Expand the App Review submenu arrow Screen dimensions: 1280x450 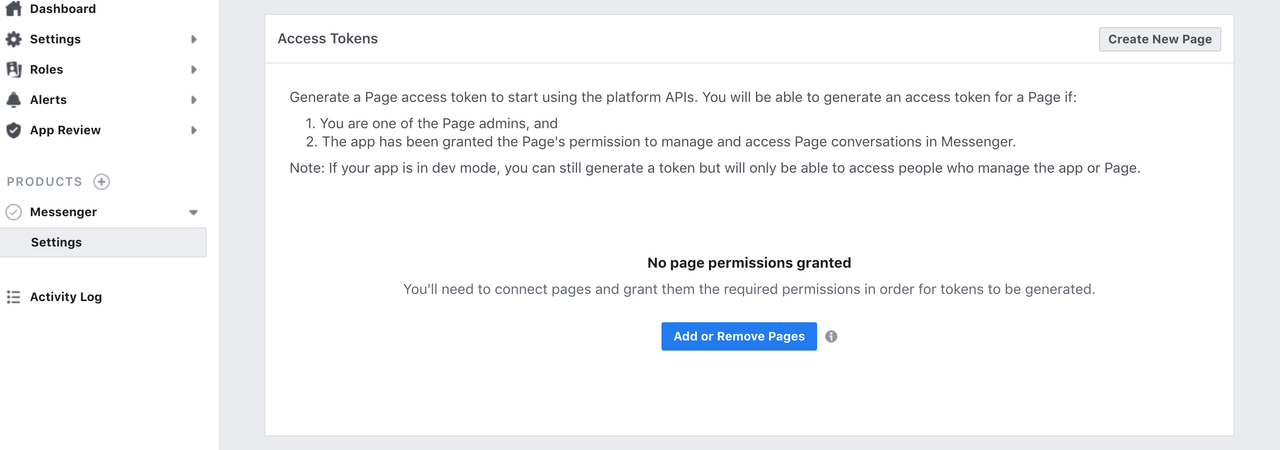pos(194,130)
